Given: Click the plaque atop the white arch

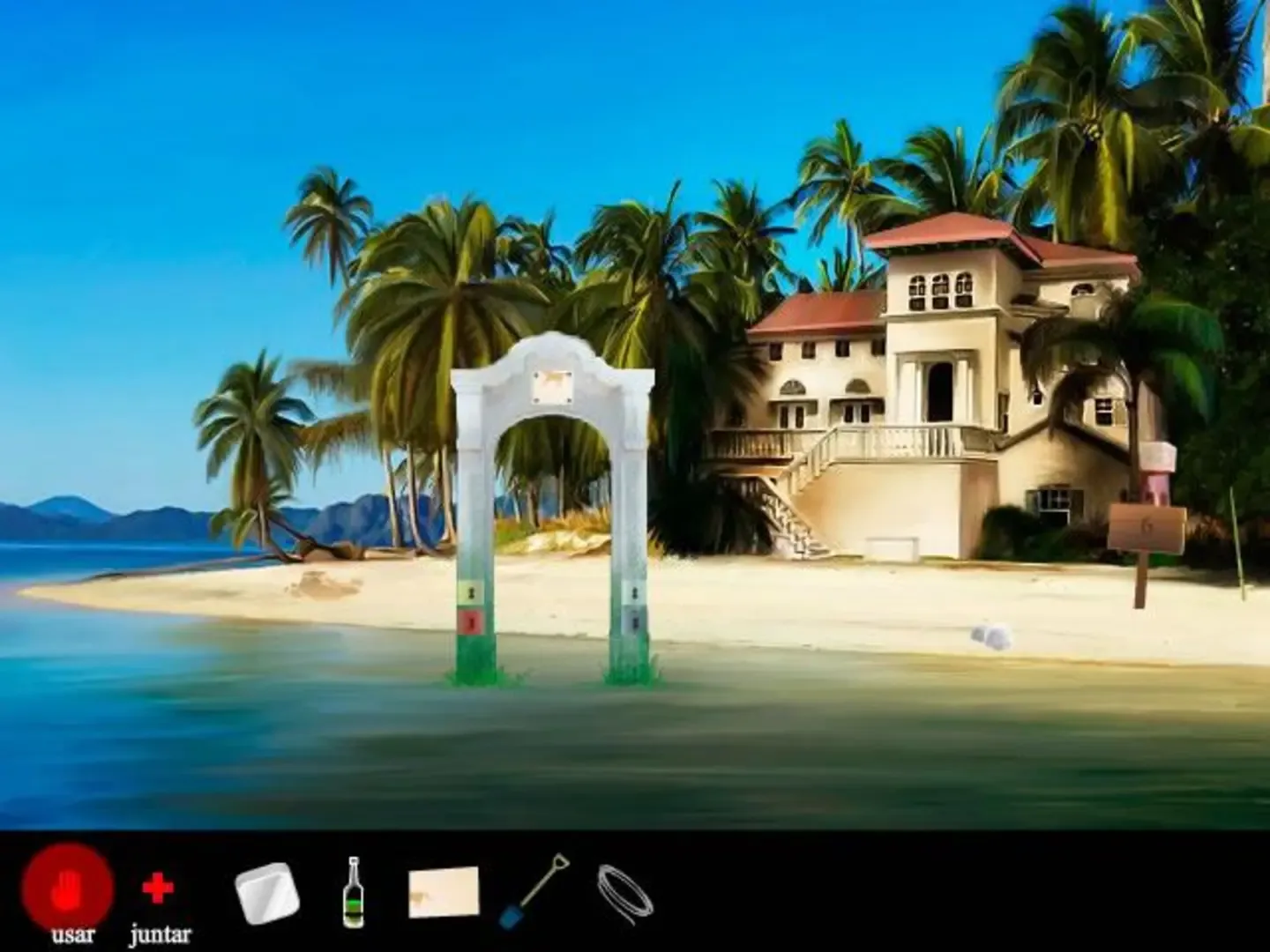Looking at the screenshot, I should (552, 384).
